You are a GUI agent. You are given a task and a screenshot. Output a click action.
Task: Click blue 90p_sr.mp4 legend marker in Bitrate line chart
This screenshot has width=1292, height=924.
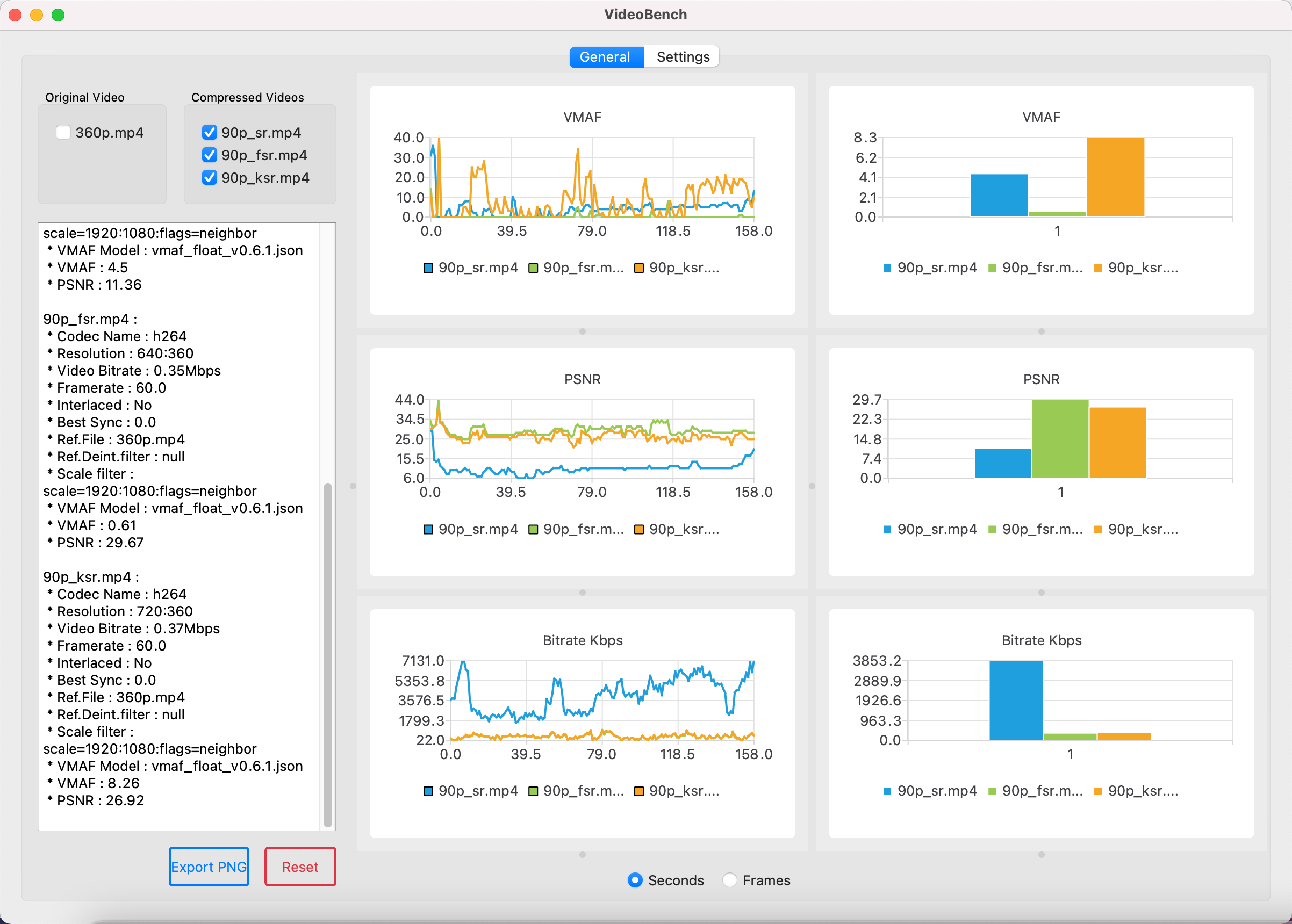click(x=428, y=791)
